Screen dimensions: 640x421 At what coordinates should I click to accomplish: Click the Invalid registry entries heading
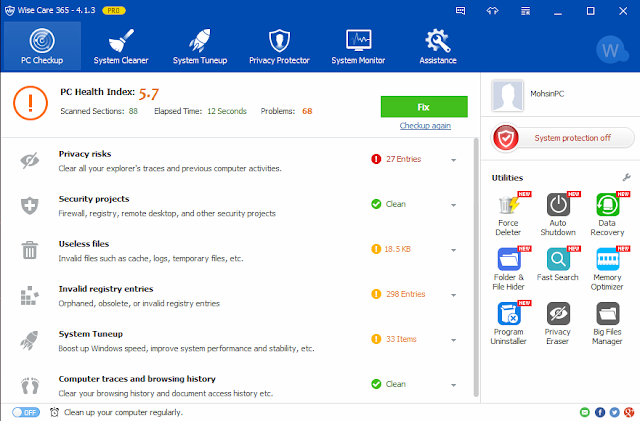[x=106, y=289]
